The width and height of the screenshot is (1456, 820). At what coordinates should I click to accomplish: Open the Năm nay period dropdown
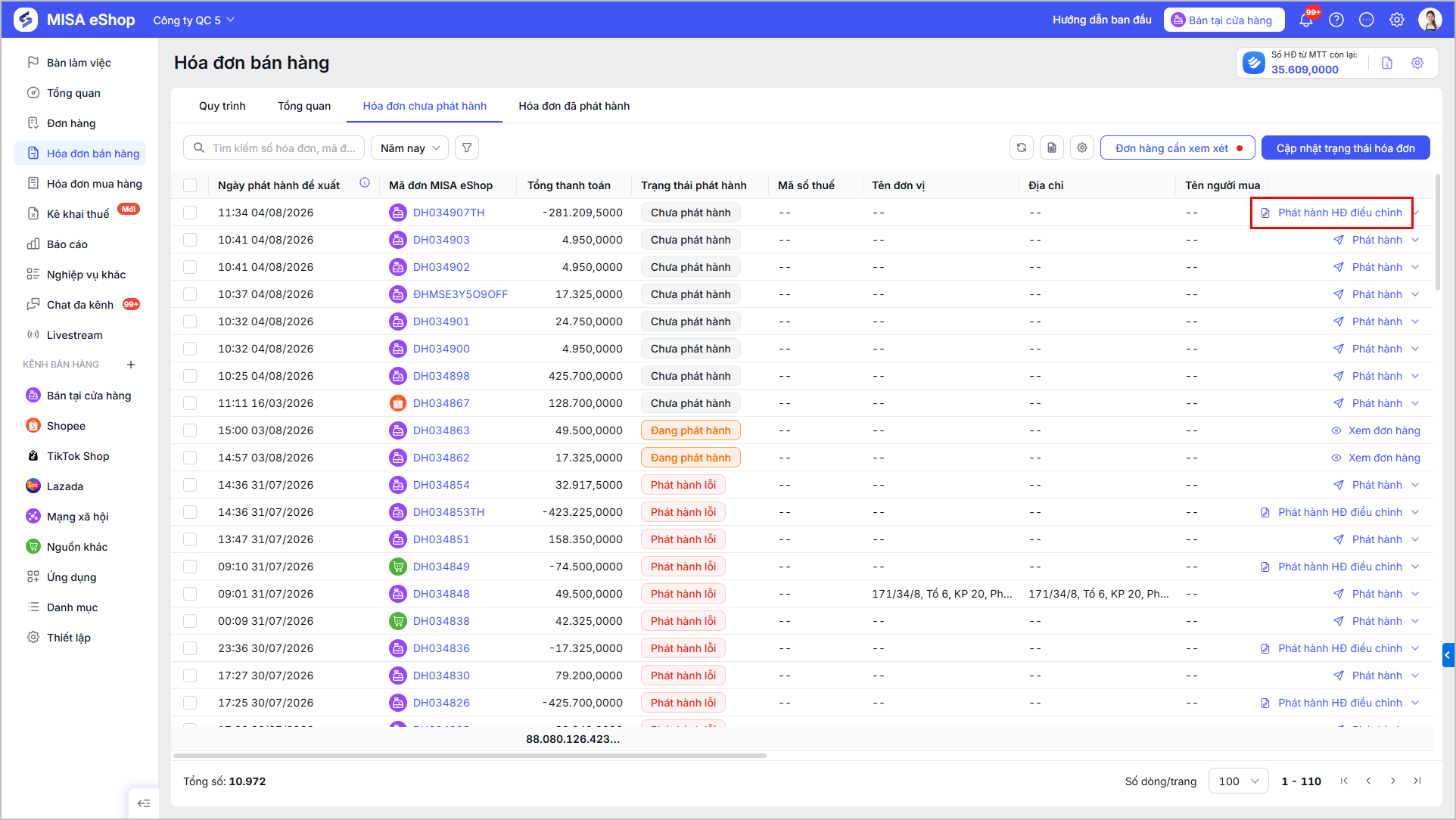pyautogui.click(x=409, y=148)
